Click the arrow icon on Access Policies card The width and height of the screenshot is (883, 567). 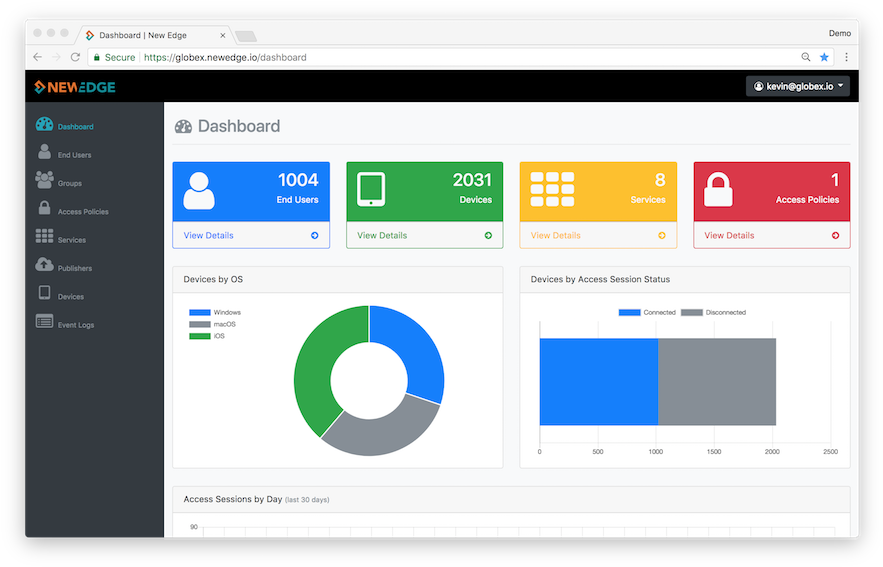pyautogui.click(x=835, y=236)
